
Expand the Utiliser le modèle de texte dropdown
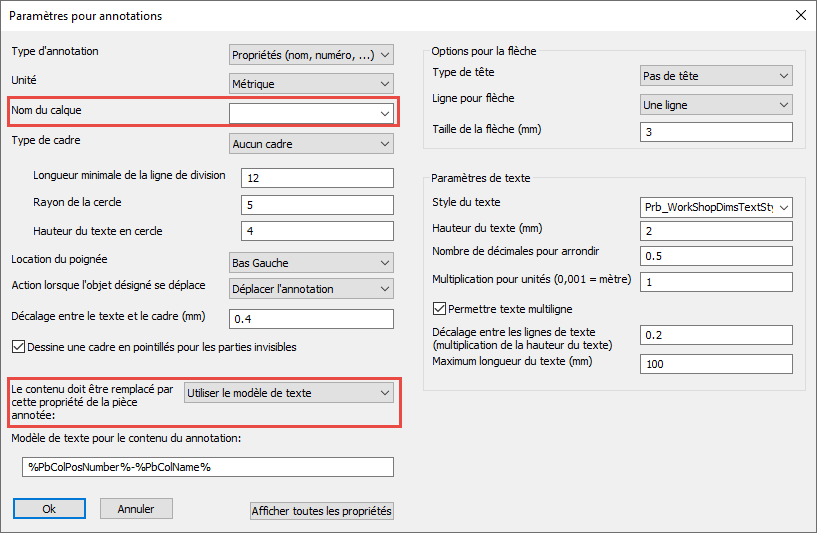click(289, 393)
